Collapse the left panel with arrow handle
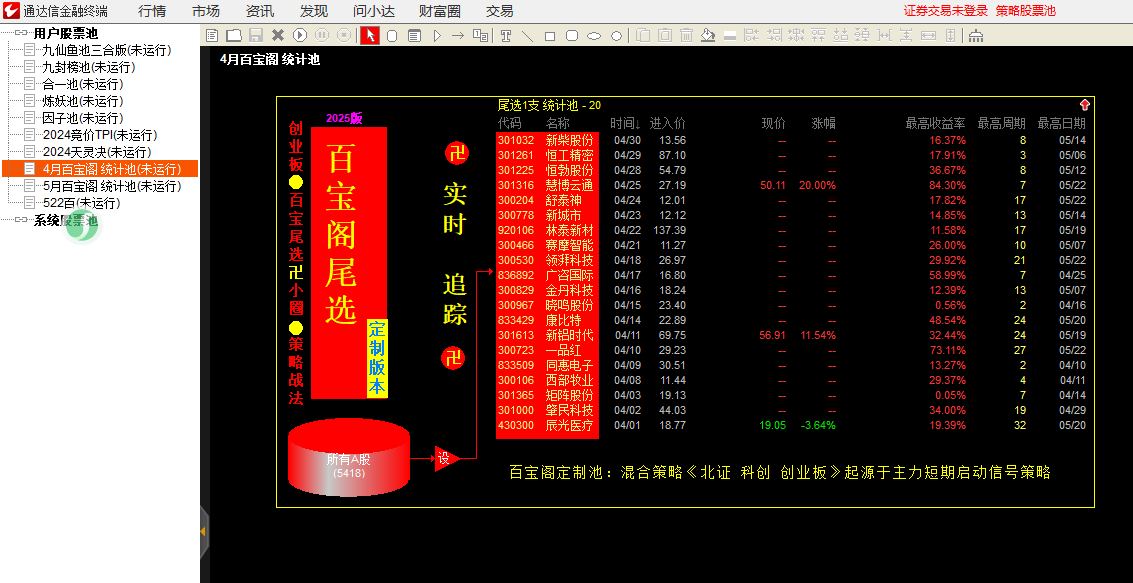 203,531
